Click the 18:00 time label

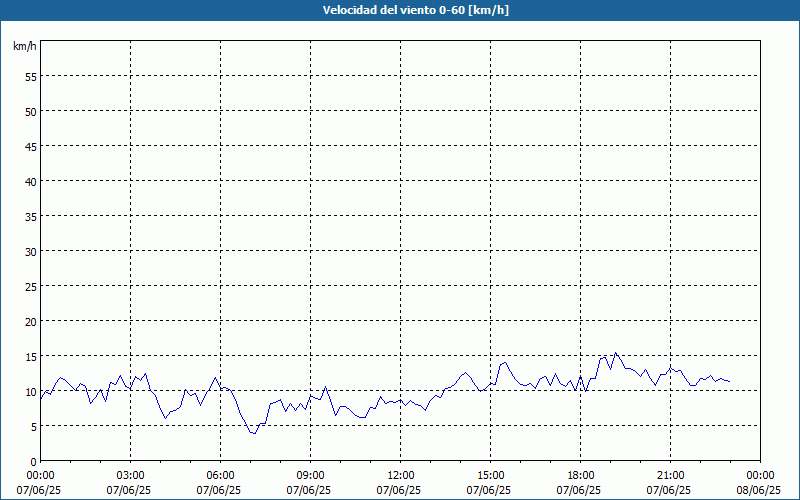581,476
